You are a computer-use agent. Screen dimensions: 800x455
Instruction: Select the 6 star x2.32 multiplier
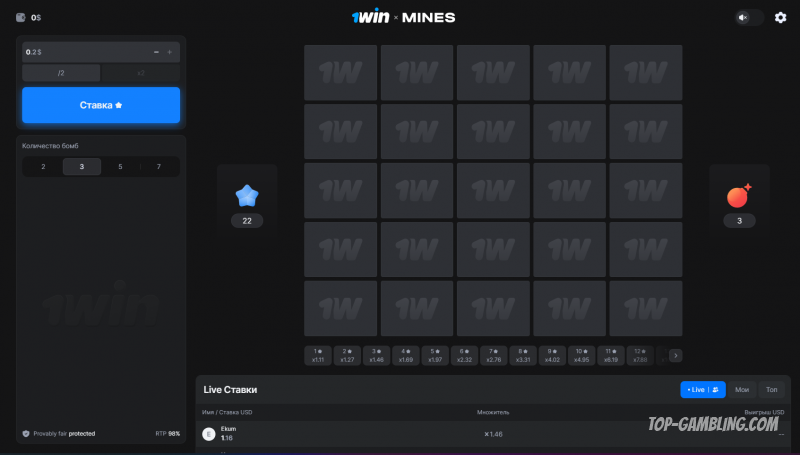[x=464, y=356]
